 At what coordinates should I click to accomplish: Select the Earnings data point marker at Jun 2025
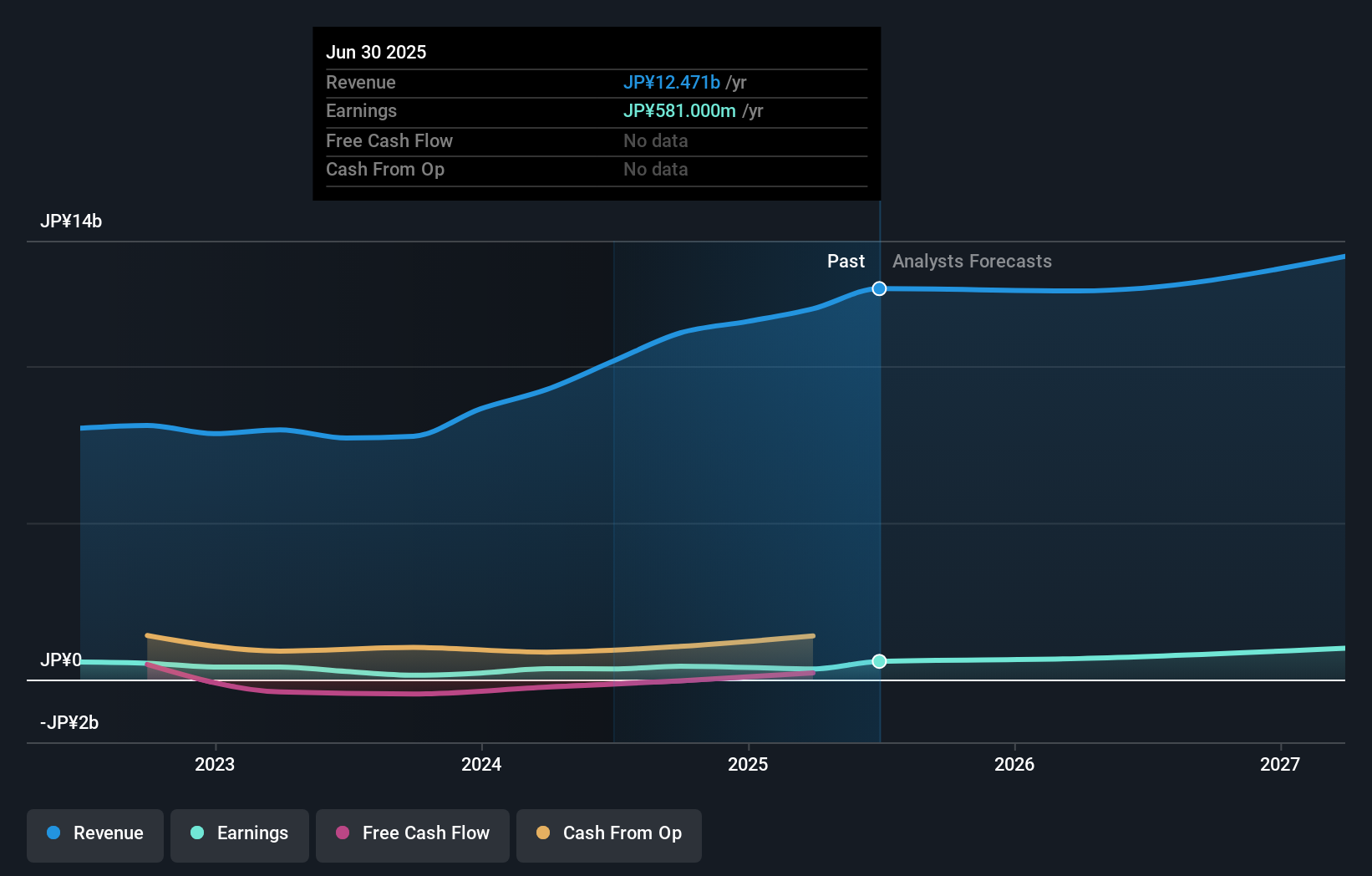click(879, 661)
